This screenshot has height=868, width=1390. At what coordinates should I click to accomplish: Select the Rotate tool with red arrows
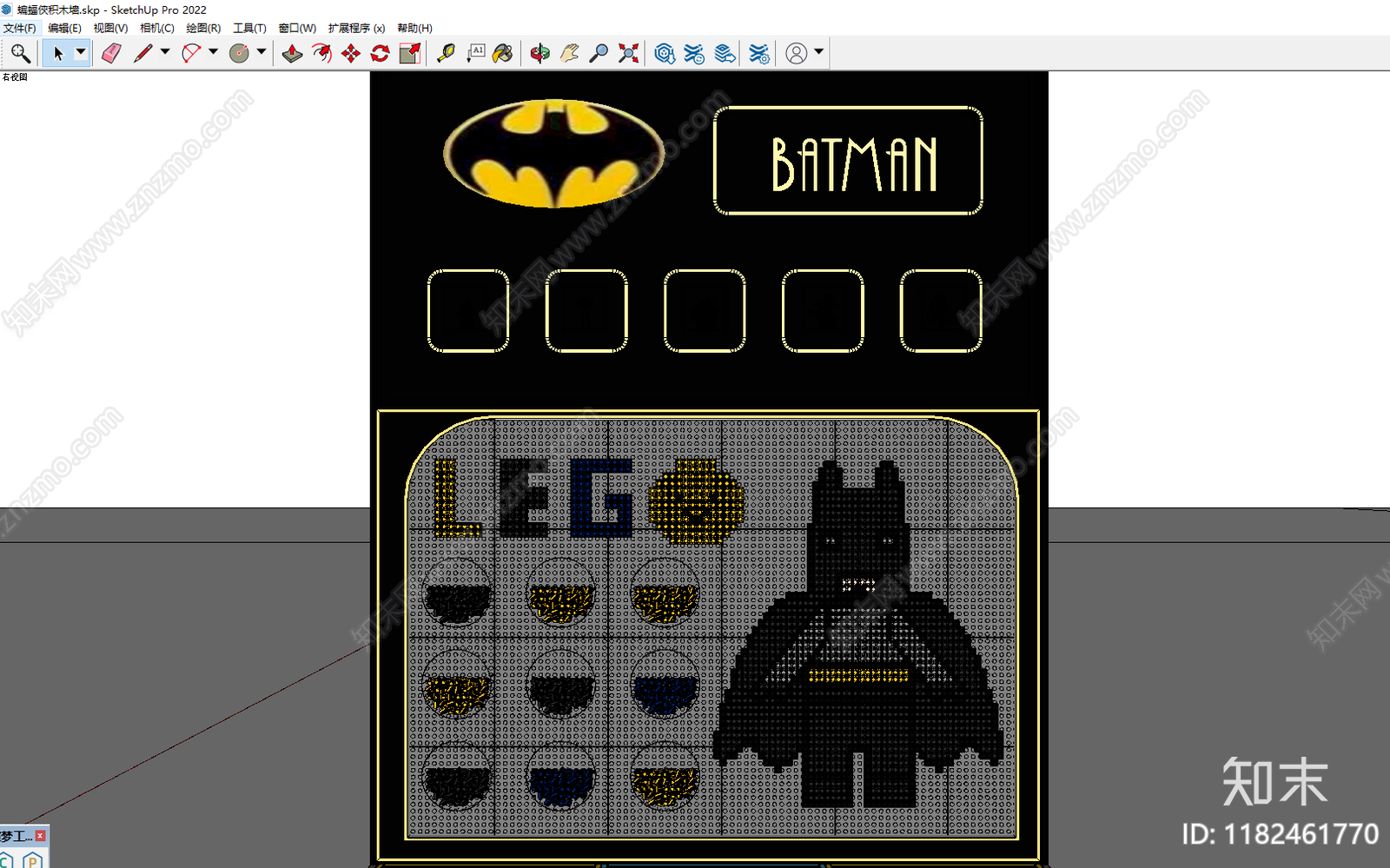click(x=380, y=54)
